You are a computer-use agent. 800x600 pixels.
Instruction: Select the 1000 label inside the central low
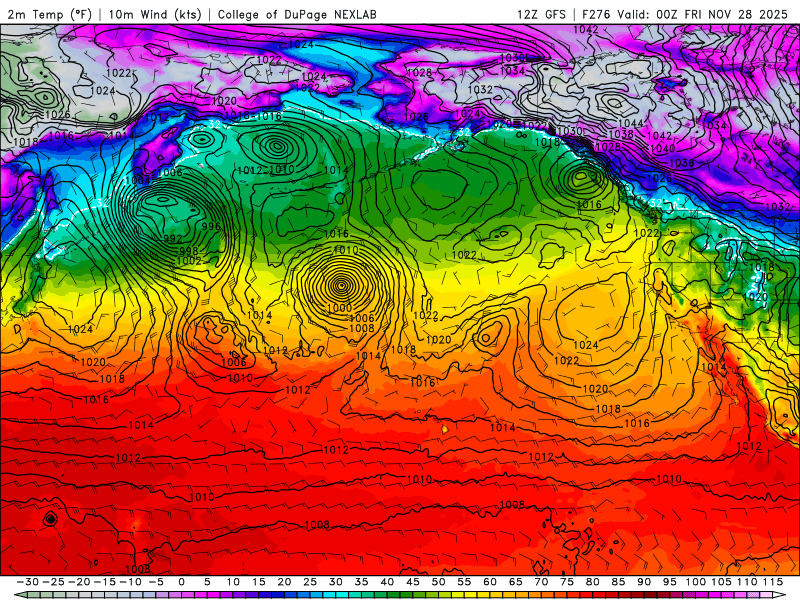[339, 308]
